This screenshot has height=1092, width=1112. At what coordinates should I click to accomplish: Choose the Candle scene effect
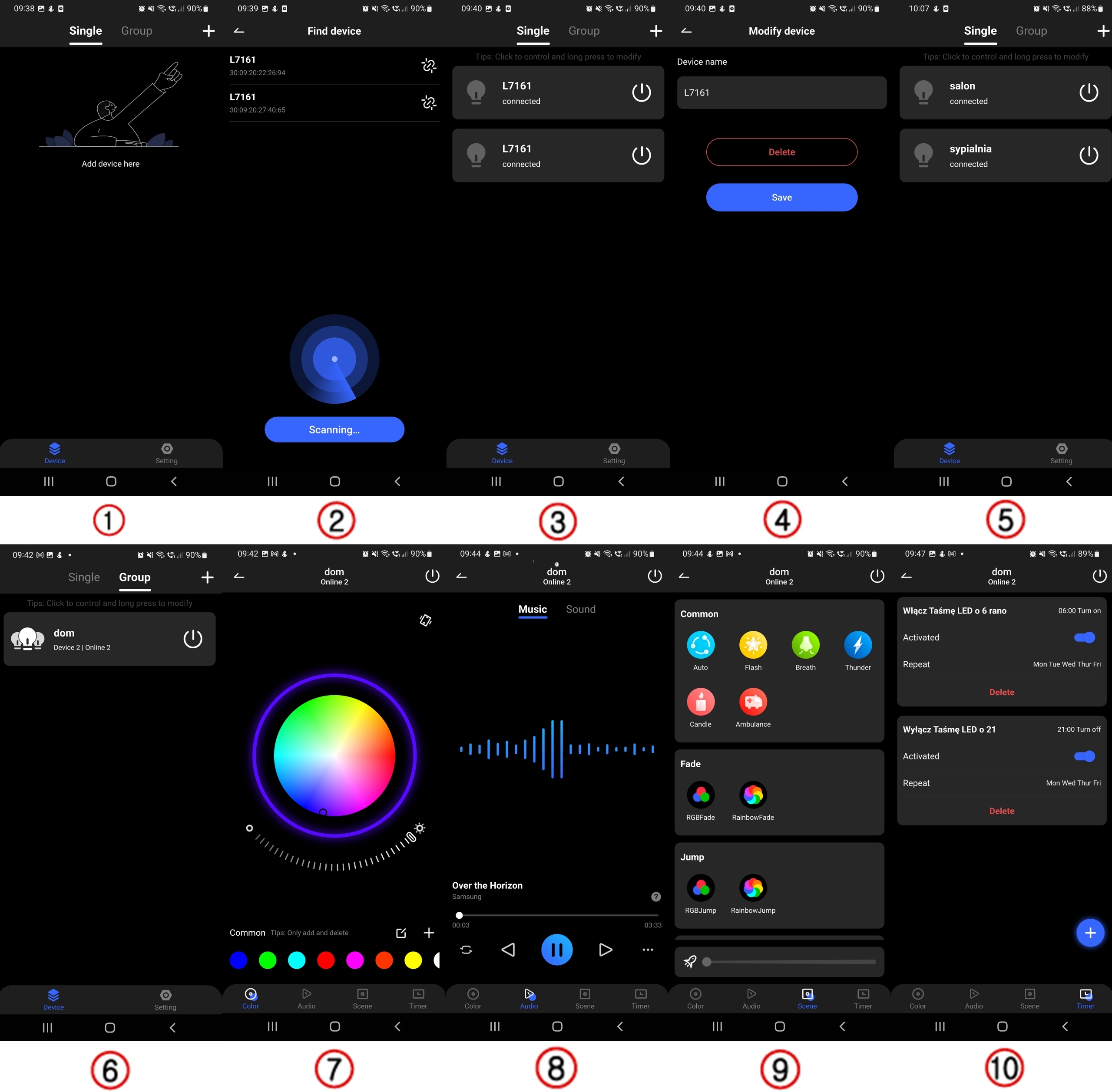(x=700, y=701)
